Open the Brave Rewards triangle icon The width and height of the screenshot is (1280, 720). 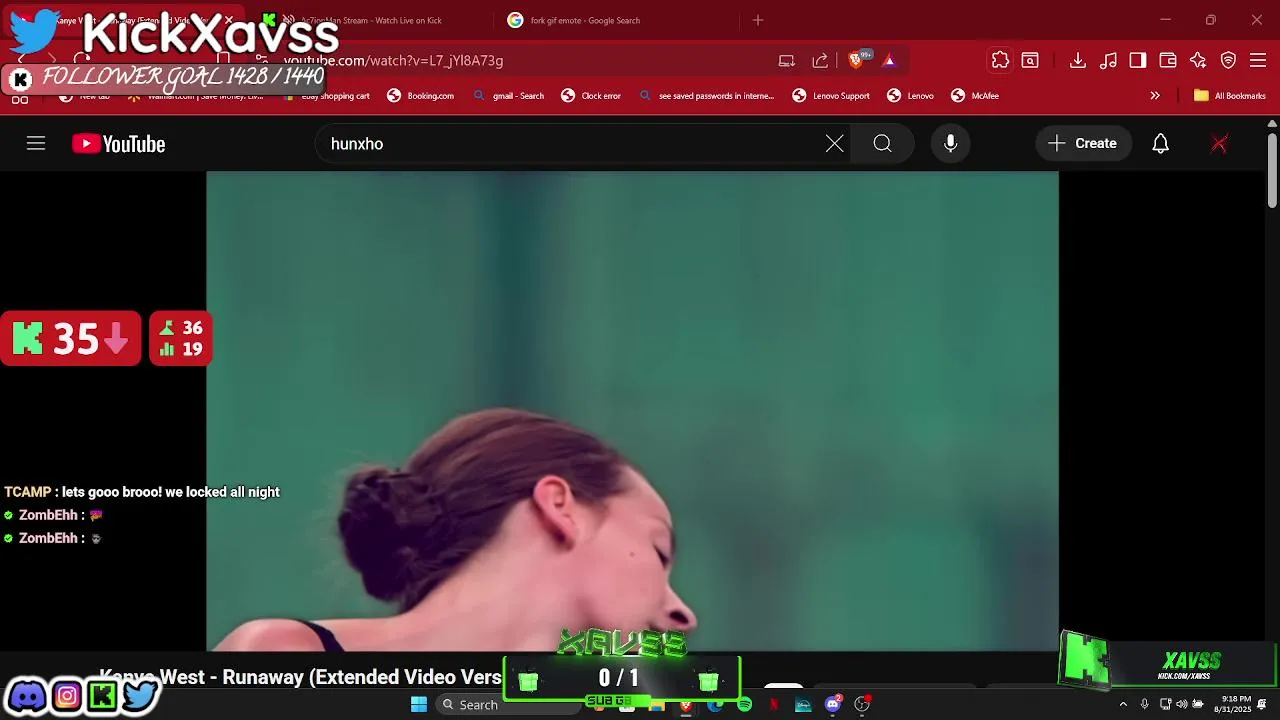click(889, 61)
